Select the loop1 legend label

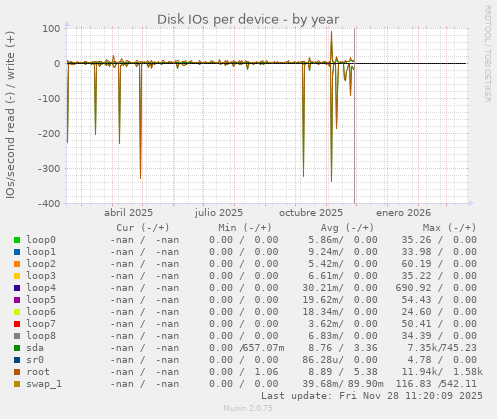pyautogui.click(x=41, y=252)
